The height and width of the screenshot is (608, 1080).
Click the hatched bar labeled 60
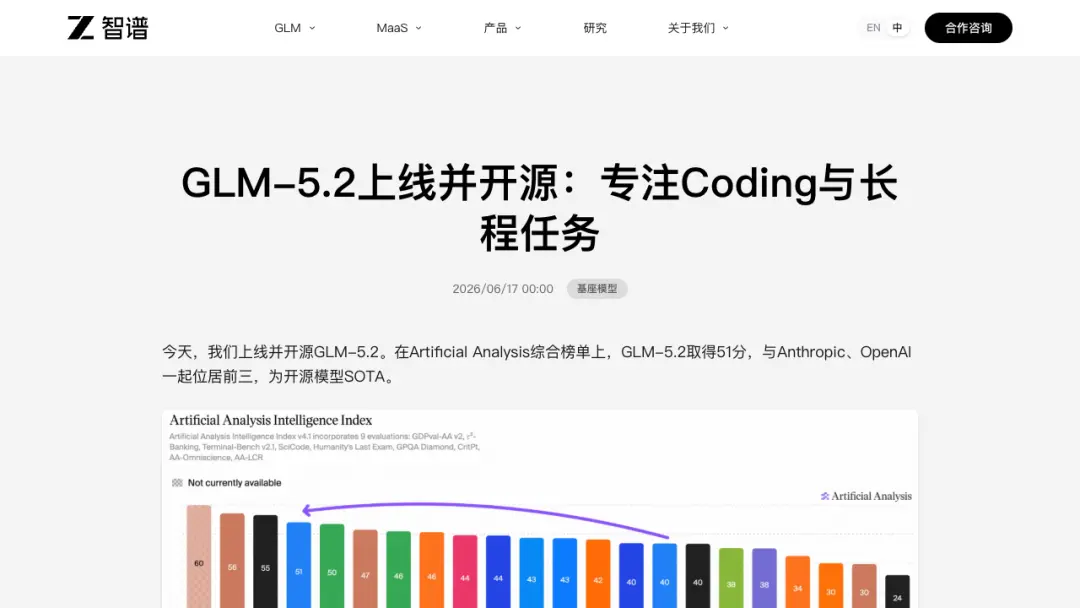pos(199,556)
